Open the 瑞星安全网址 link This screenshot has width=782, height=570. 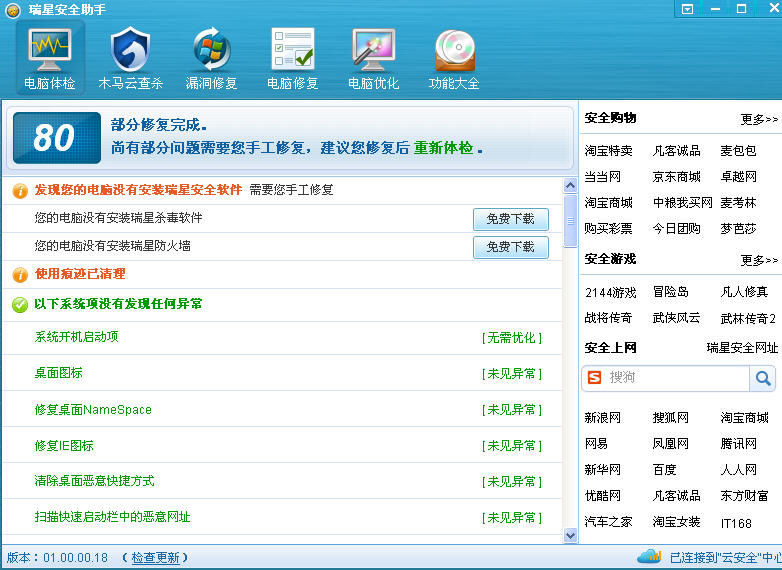coord(742,348)
